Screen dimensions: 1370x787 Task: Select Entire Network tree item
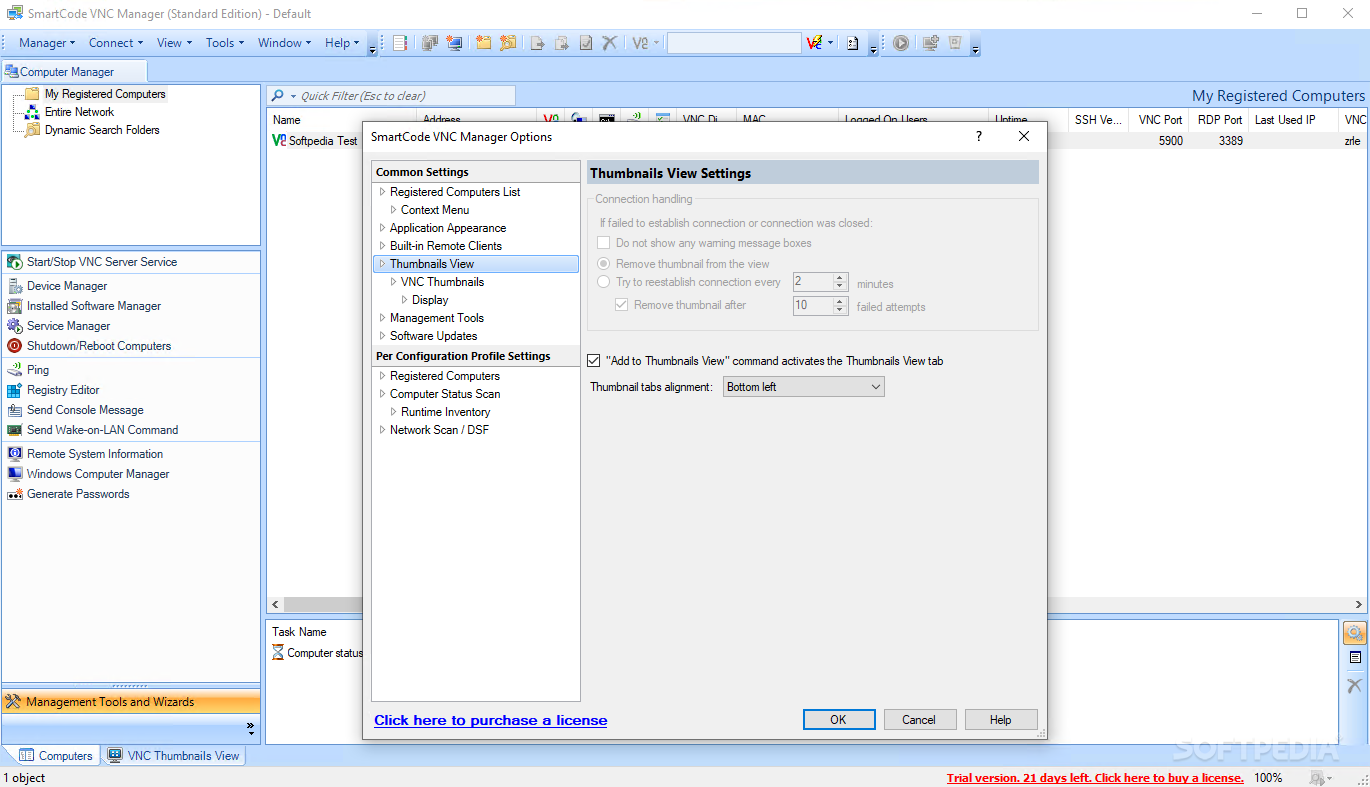click(79, 112)
